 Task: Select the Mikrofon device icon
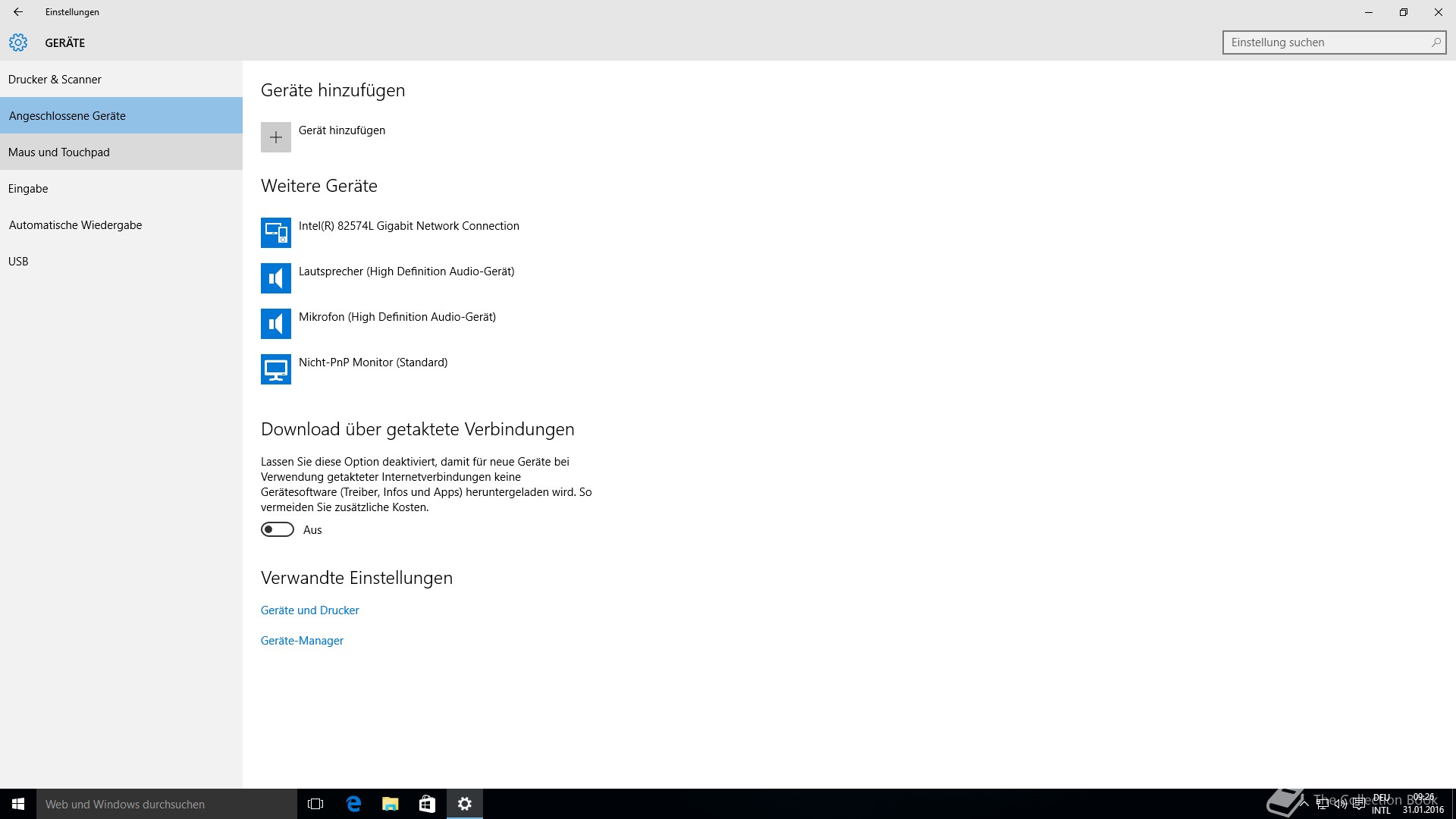[x=276, y=324]
